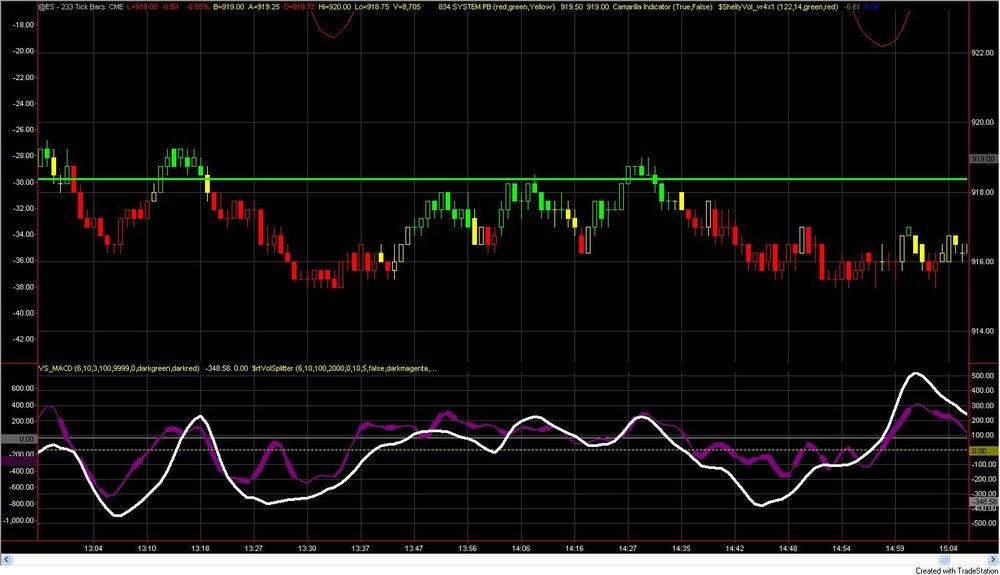The image size is (1000, 575).
Task: Click the -348.58 value marker on the lower axis
Action: tap(983, 502)
